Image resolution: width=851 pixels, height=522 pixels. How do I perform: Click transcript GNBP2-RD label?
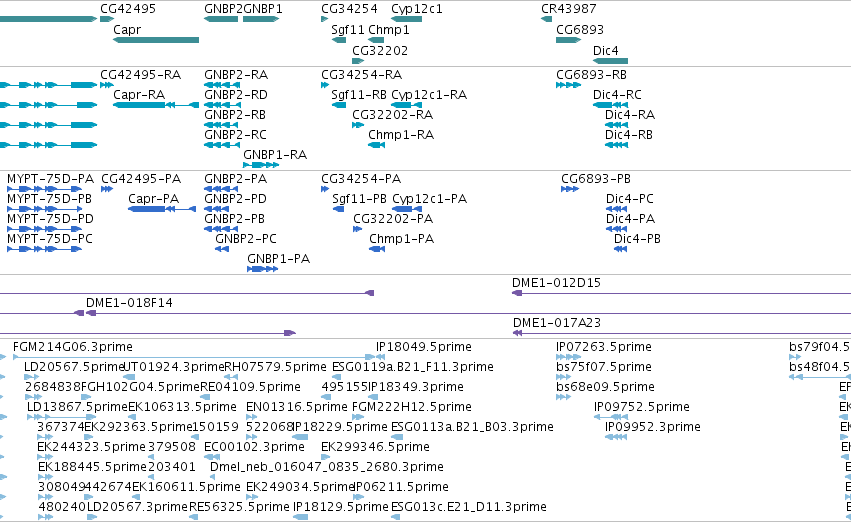(x=236, y=95)
